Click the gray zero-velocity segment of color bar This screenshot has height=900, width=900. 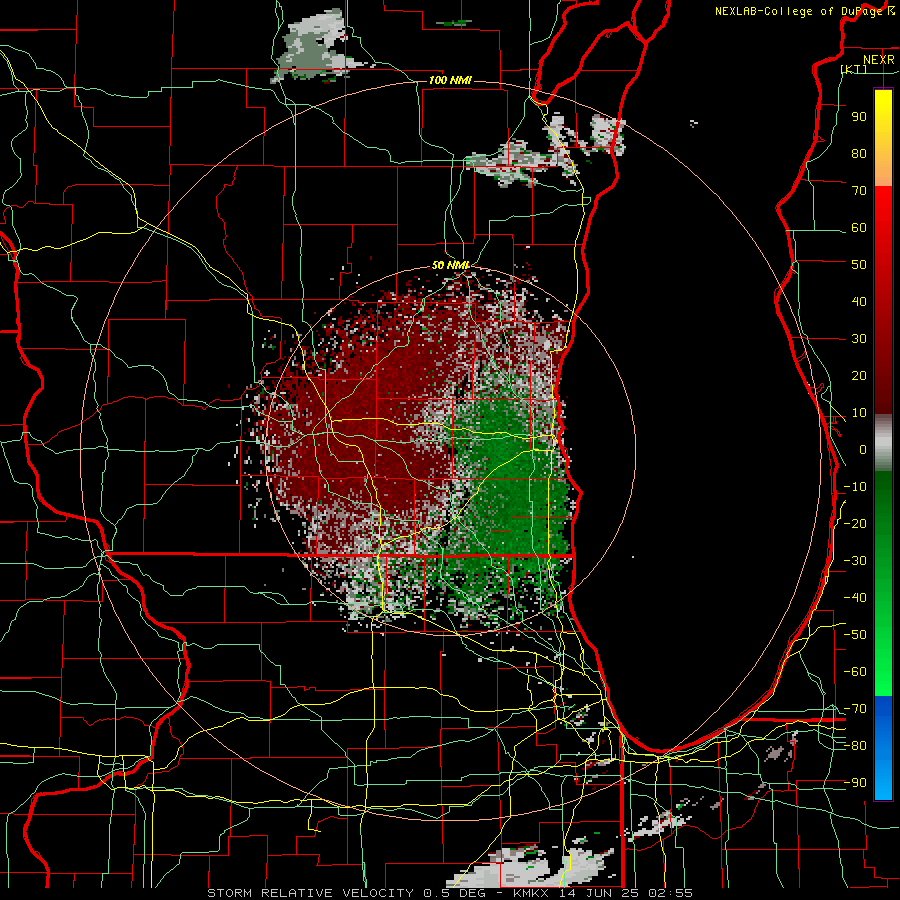click(x=883, y=443)
